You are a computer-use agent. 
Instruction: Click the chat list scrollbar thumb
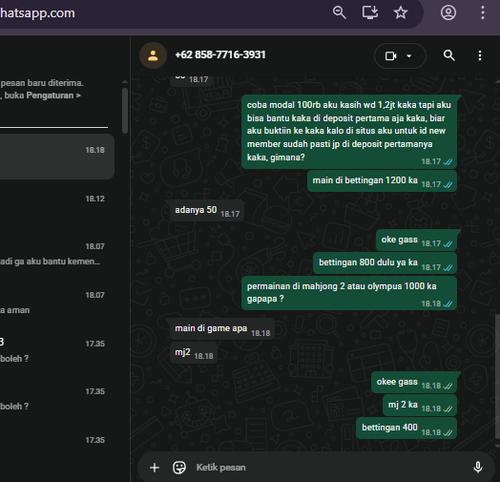pyautogui.click(x=125, y=111)
